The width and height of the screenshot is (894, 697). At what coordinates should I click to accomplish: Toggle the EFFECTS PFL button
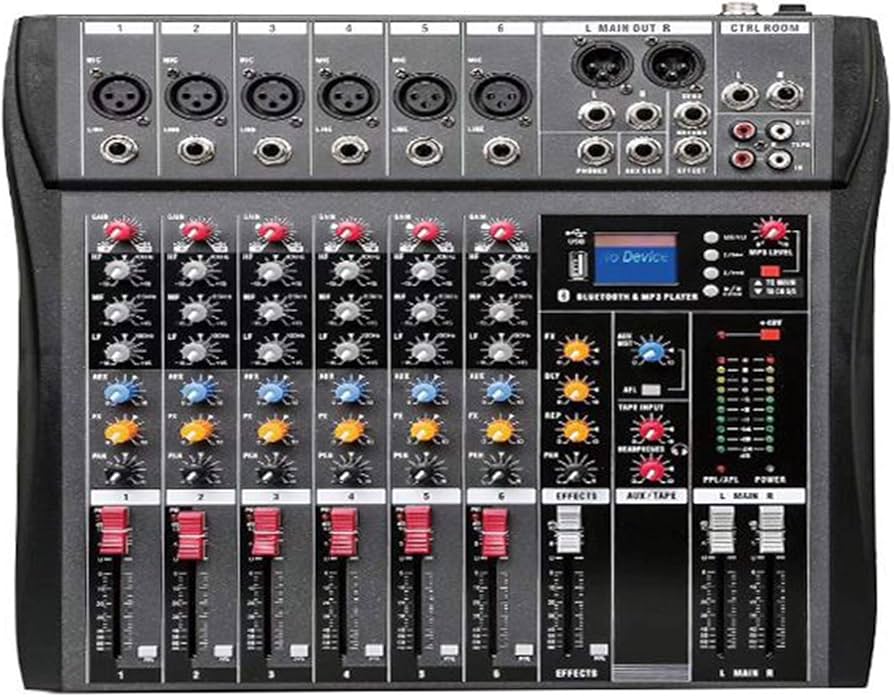click(x=599, y=651)
